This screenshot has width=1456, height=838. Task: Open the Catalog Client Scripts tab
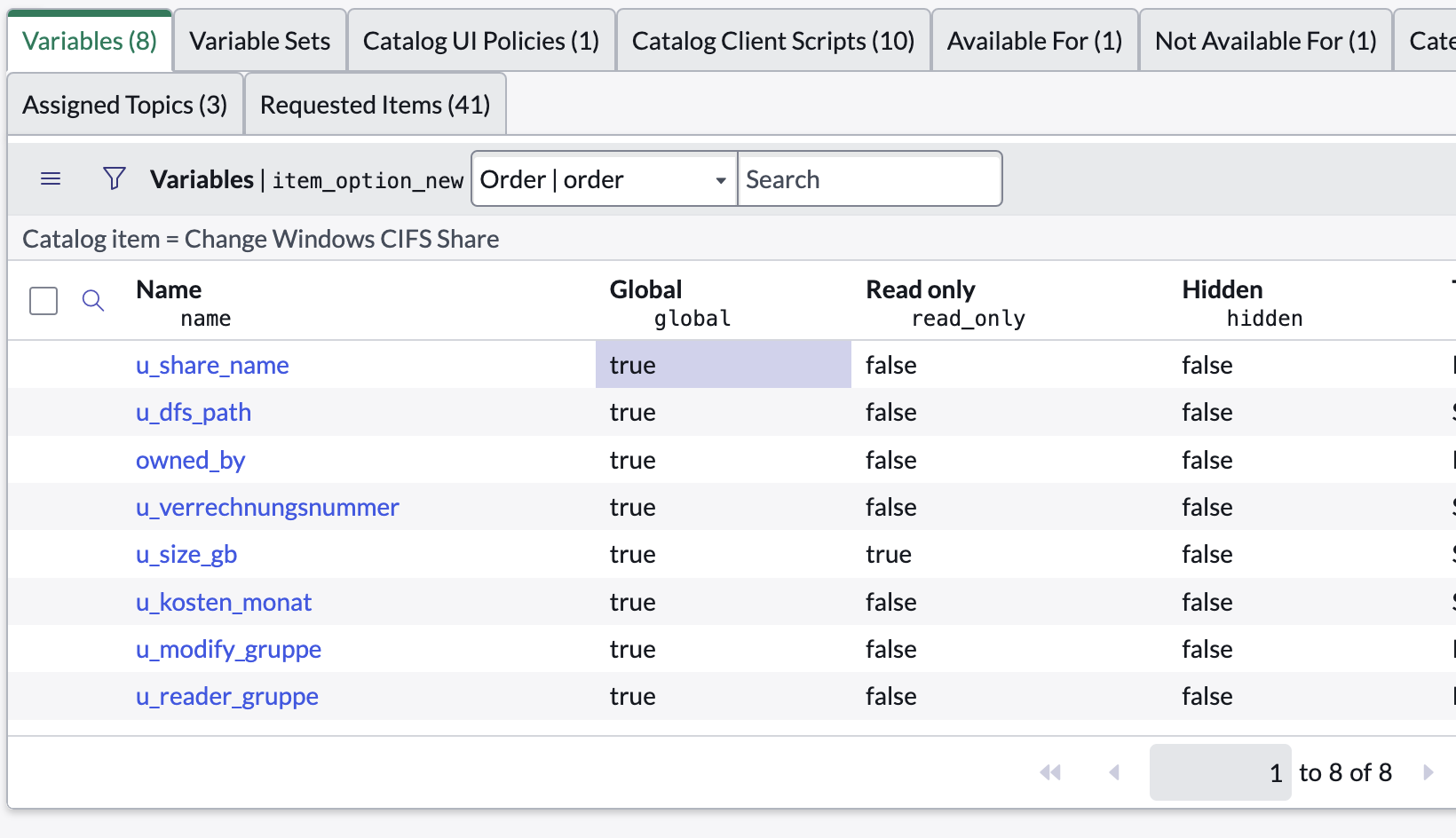[773, 40]
